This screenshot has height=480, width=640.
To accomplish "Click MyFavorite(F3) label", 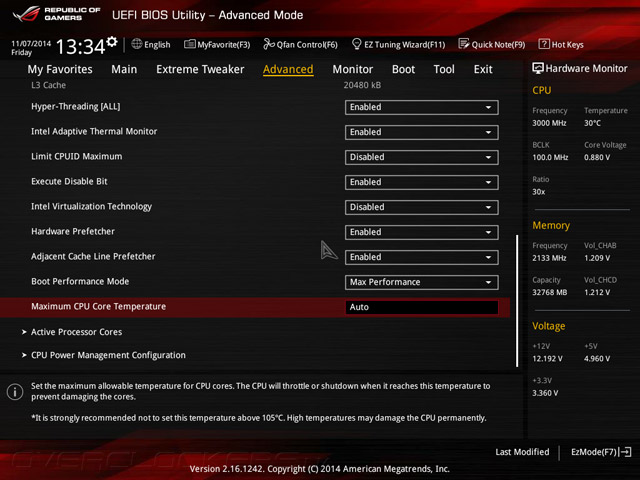I will tap(224, 44).
